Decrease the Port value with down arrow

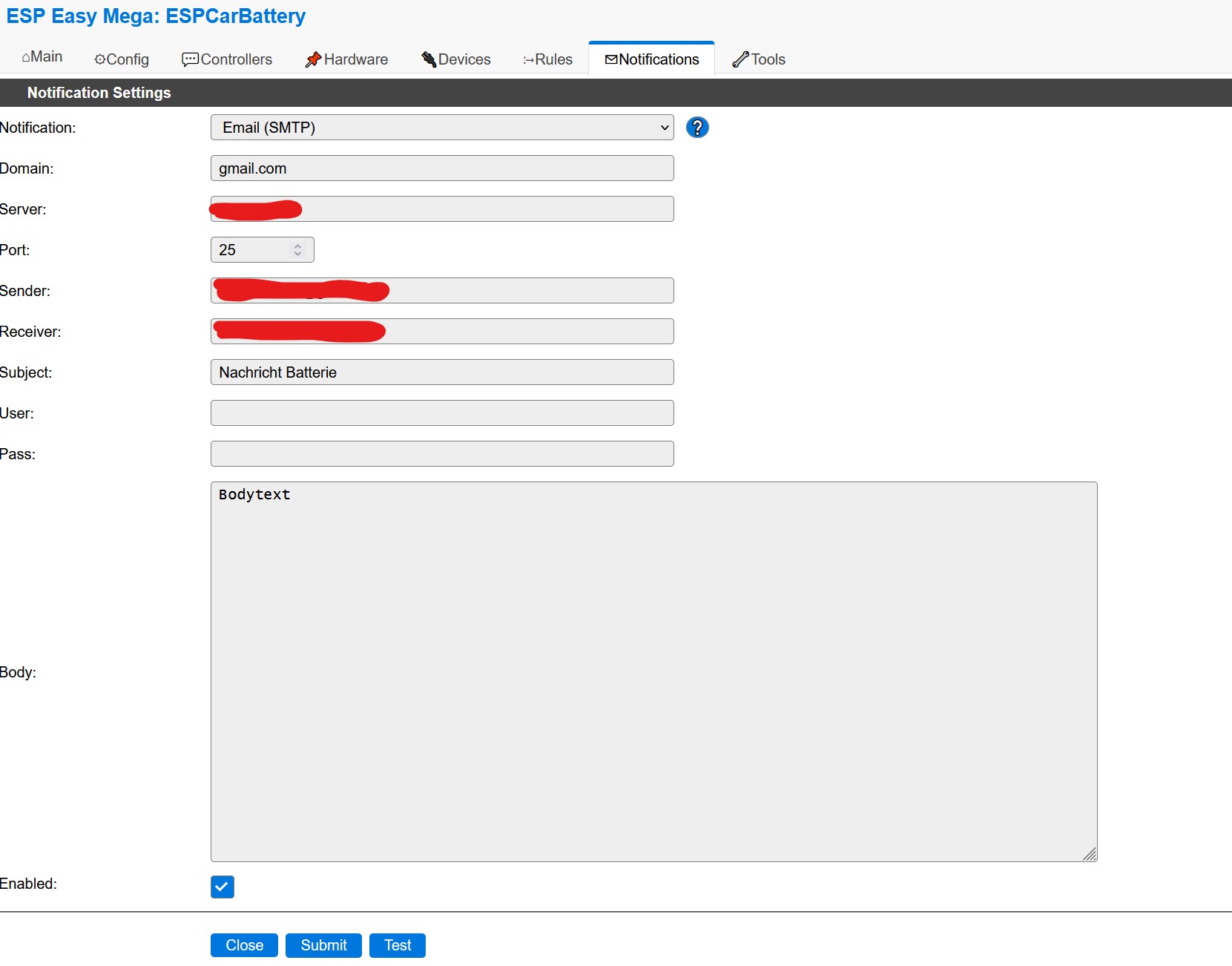298,254
